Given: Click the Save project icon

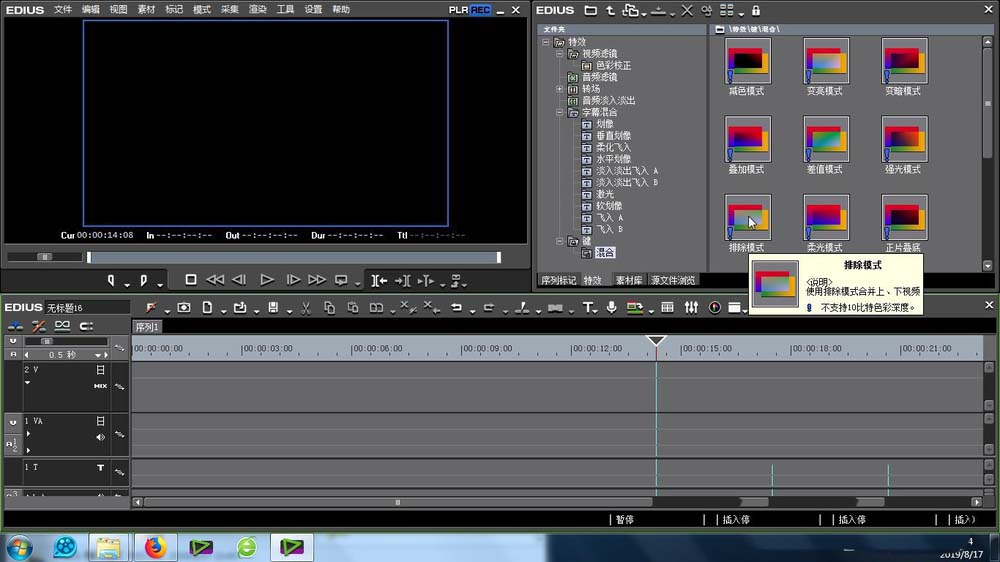Looking at the screenshot, I should [x=273, y=308].
